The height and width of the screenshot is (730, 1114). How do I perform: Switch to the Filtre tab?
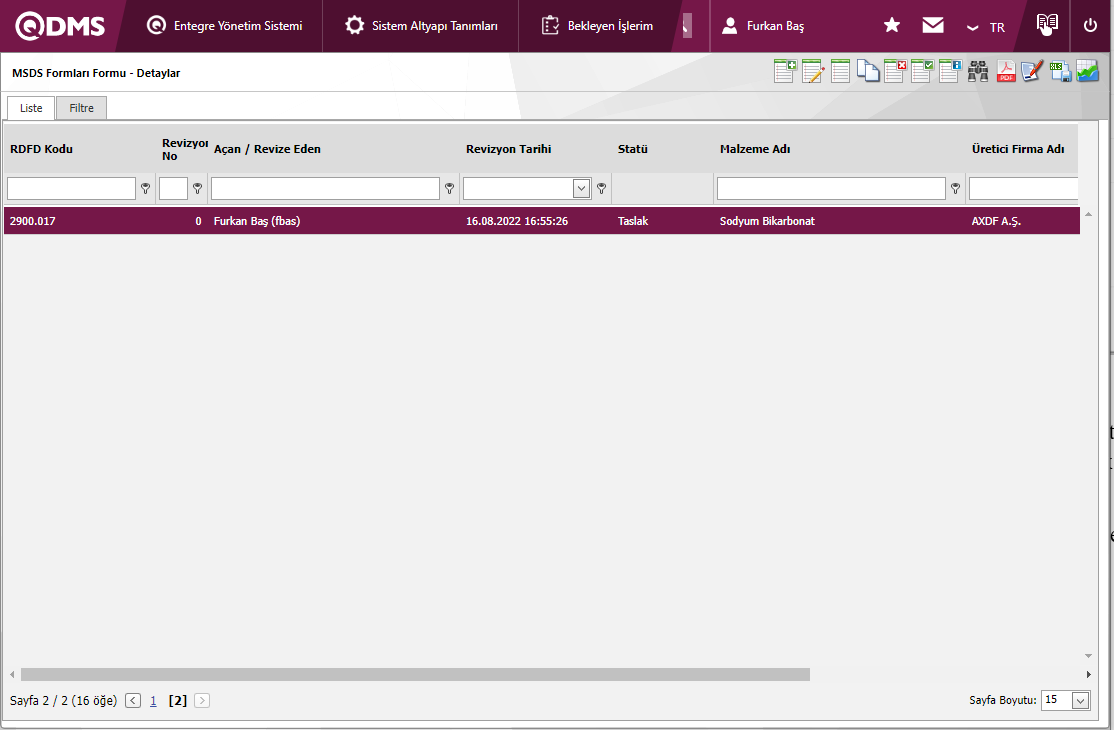point(81,108)
